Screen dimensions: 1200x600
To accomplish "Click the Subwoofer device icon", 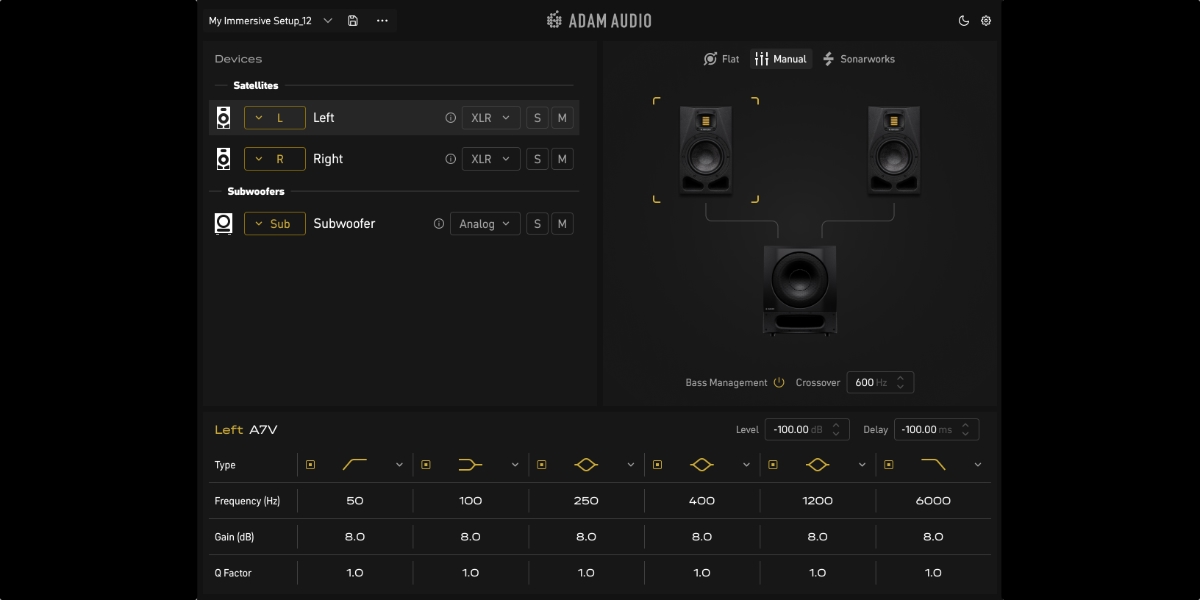I will pos(224,224).
